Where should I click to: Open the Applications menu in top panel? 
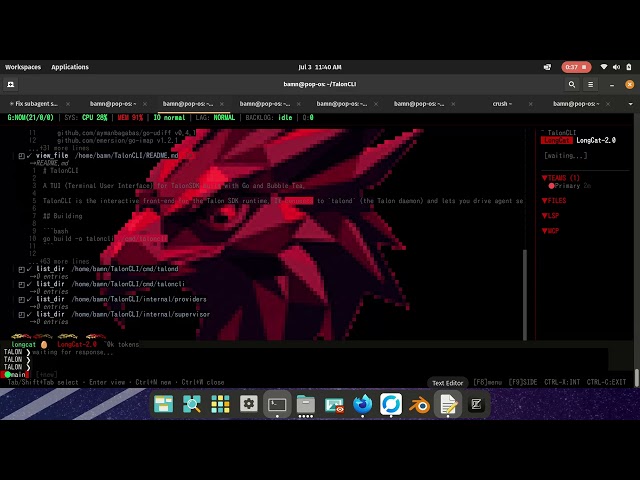pyautogui.click(x=70, y=67)
